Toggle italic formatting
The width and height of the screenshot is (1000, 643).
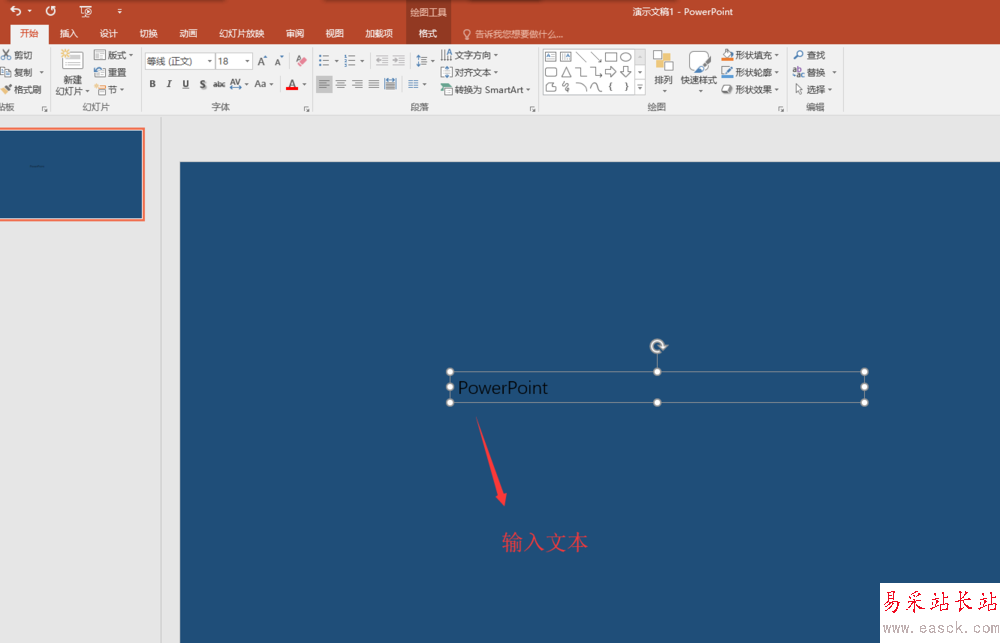point(169,84)
